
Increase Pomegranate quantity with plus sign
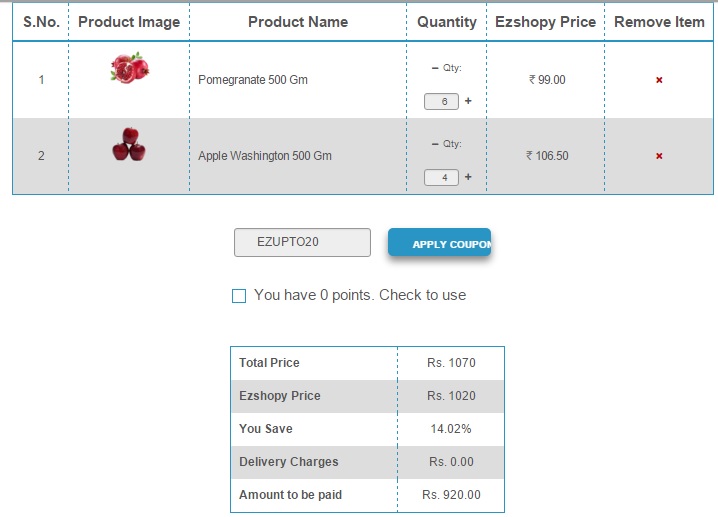468,101
